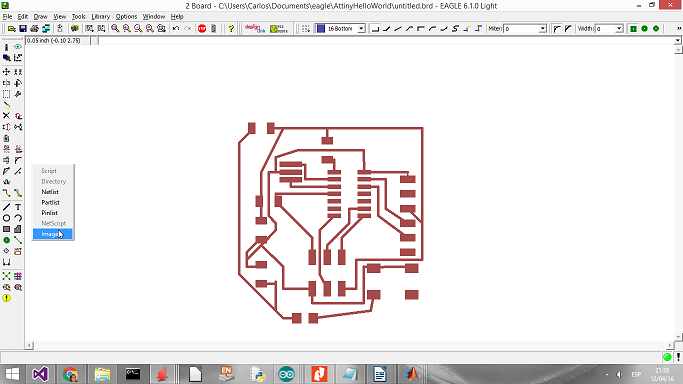Select the green Via tool

point(7,240)
